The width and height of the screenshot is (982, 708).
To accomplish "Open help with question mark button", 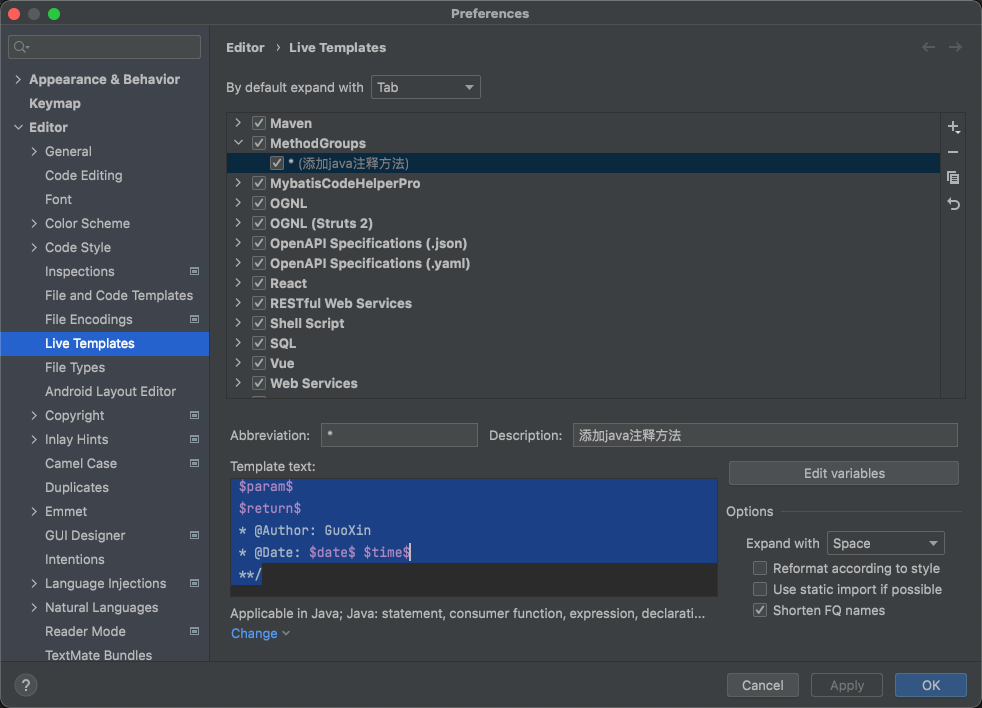I will 26,685.
